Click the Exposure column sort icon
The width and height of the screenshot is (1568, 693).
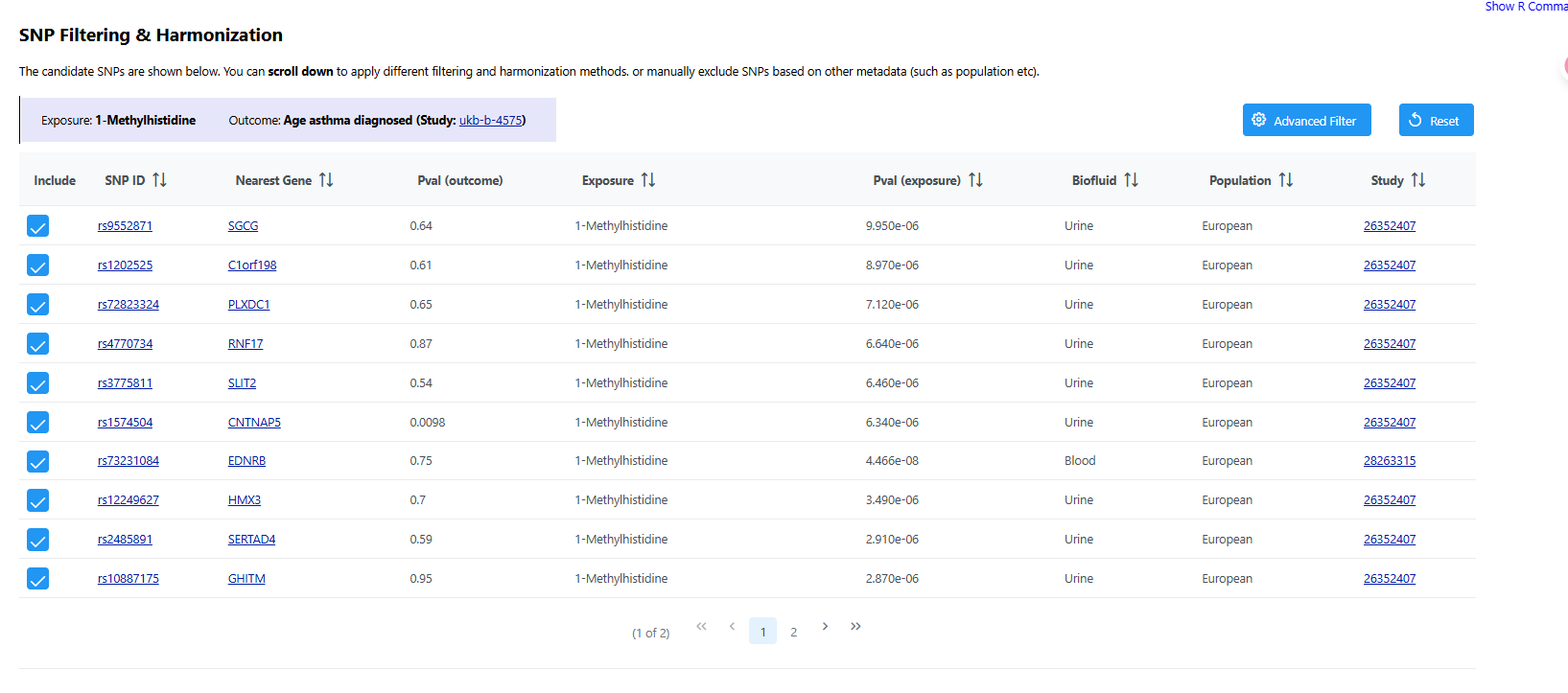tap(648, 180)
